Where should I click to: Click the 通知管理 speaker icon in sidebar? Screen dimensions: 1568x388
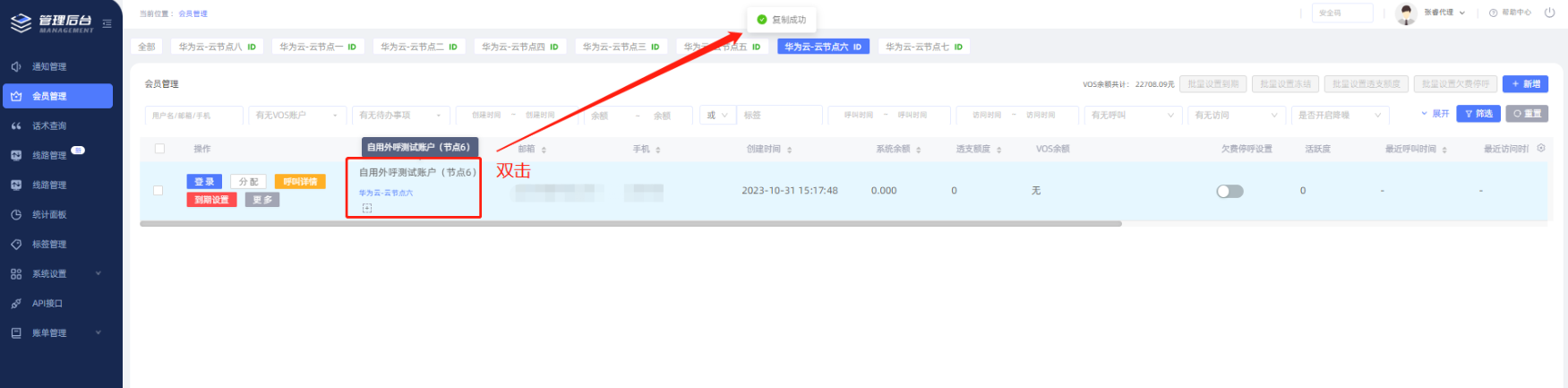tap(16, 66)
